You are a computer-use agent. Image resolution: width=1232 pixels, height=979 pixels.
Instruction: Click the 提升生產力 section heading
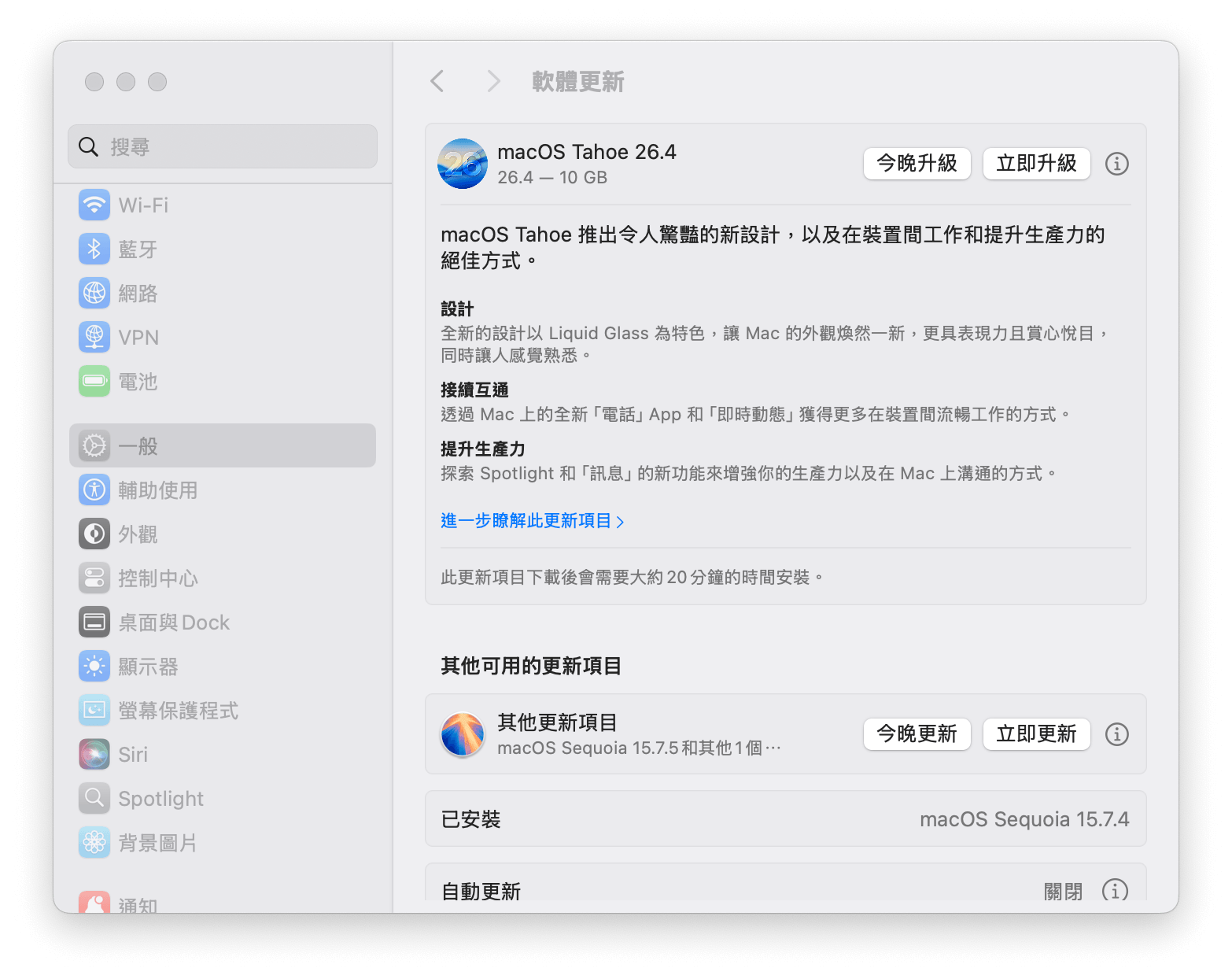tap(483, 449)
